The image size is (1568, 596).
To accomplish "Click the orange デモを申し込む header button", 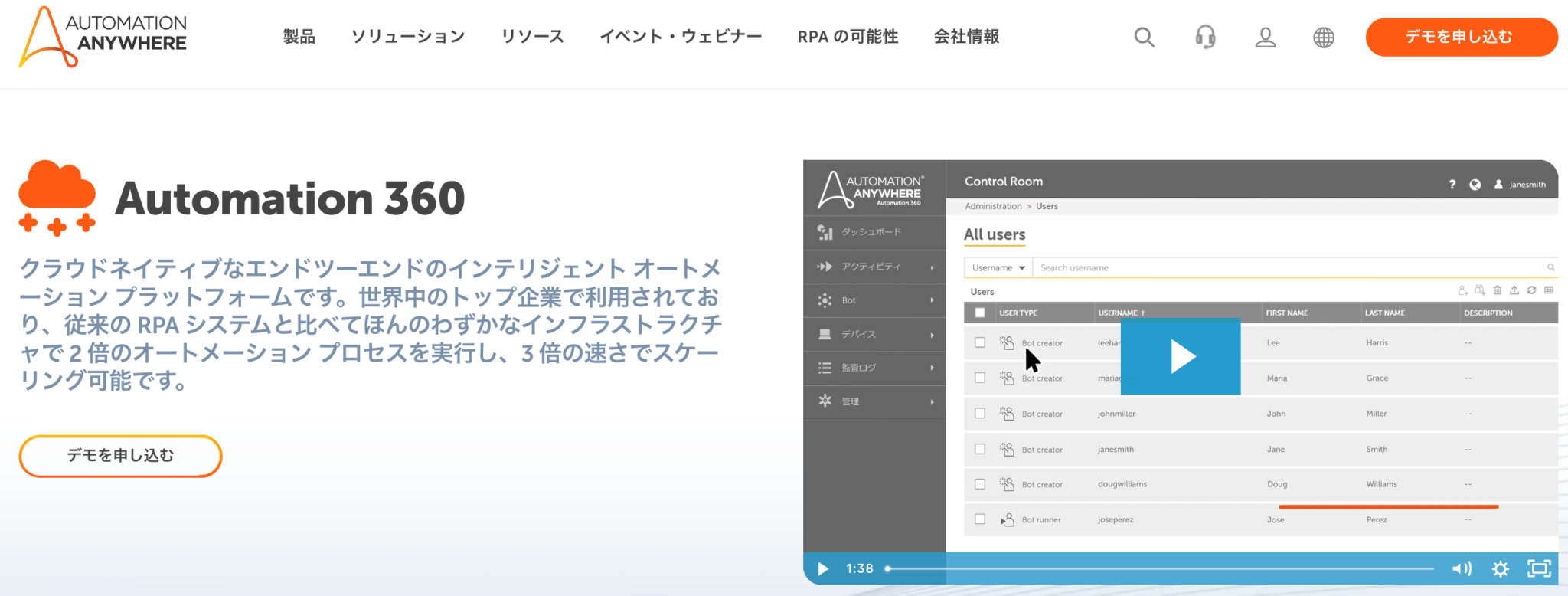I will (1461, 37).
